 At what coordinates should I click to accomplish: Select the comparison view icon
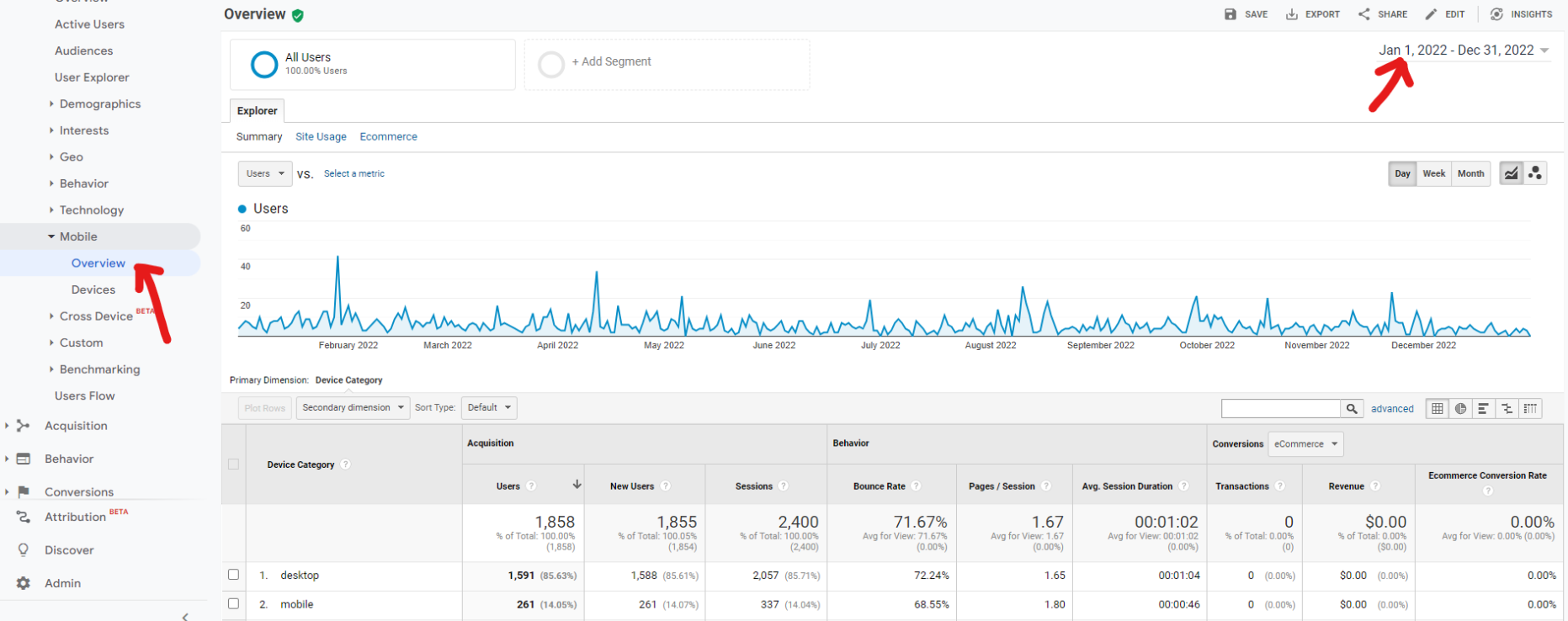tap(1507, 408)
